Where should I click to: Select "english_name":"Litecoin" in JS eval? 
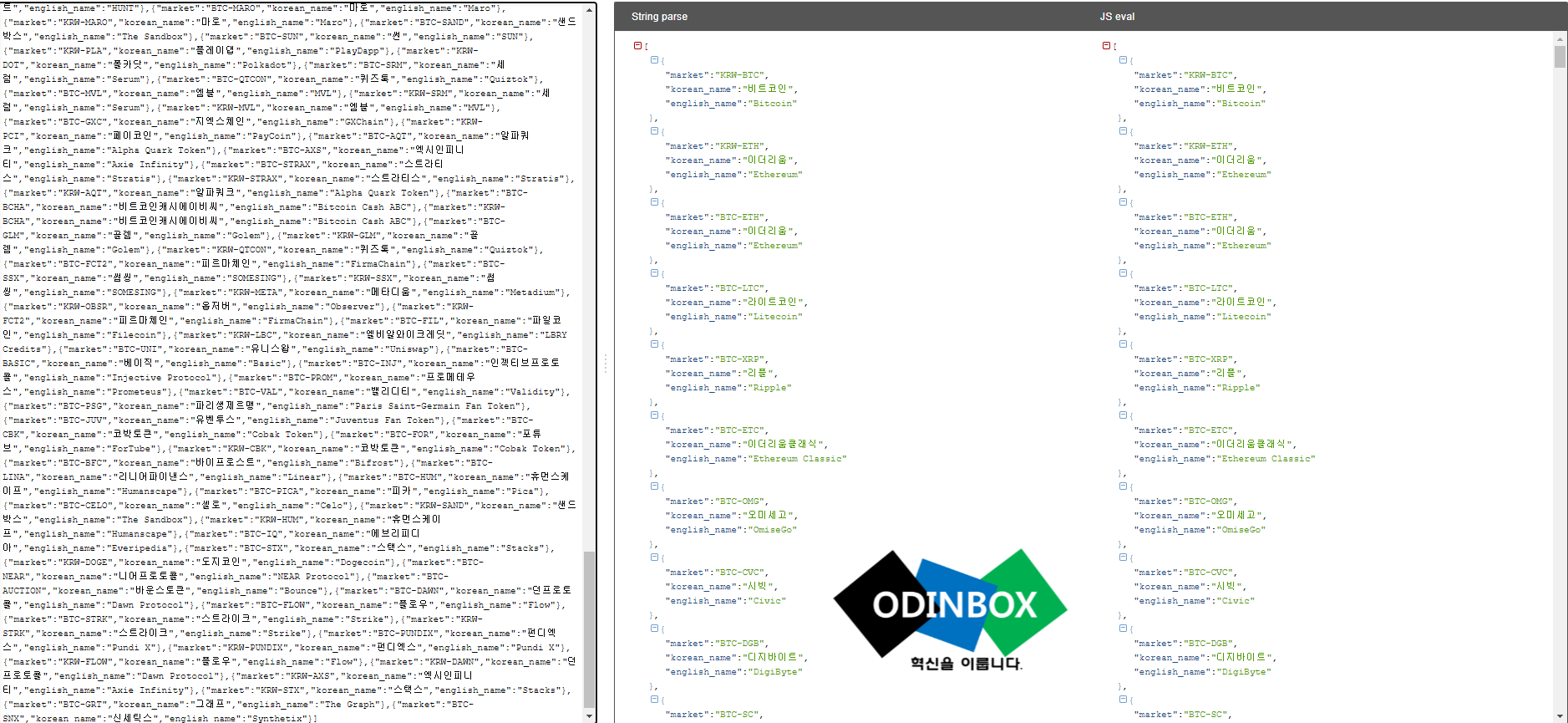(x=1202, y=317)
